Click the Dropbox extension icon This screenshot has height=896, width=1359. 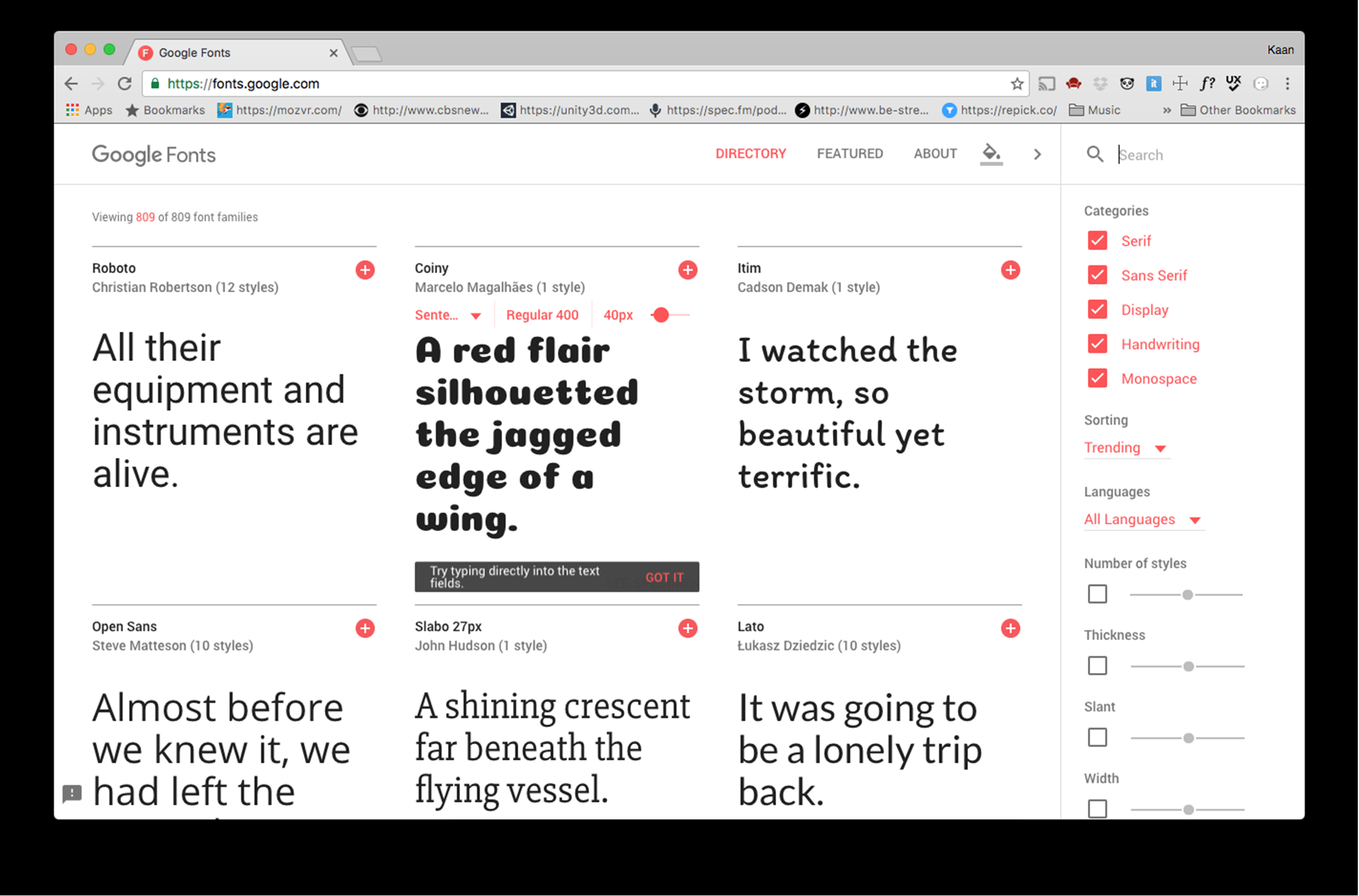pos(1100,84)
